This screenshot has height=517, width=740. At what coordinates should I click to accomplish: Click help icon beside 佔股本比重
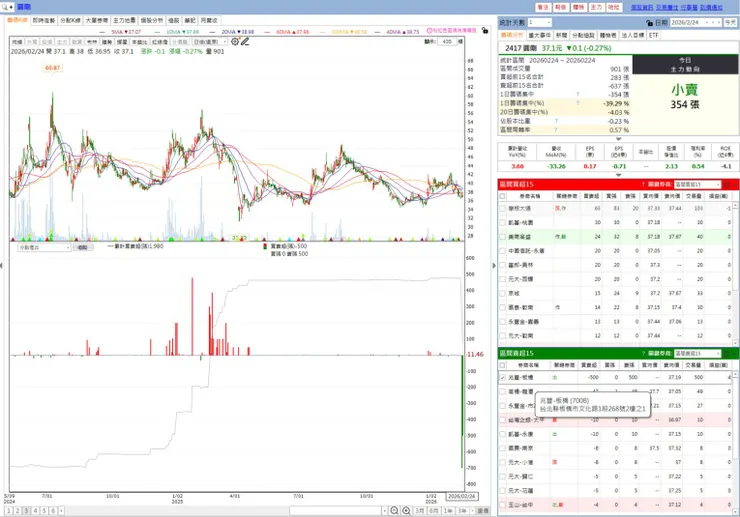(x=556, y=121)
